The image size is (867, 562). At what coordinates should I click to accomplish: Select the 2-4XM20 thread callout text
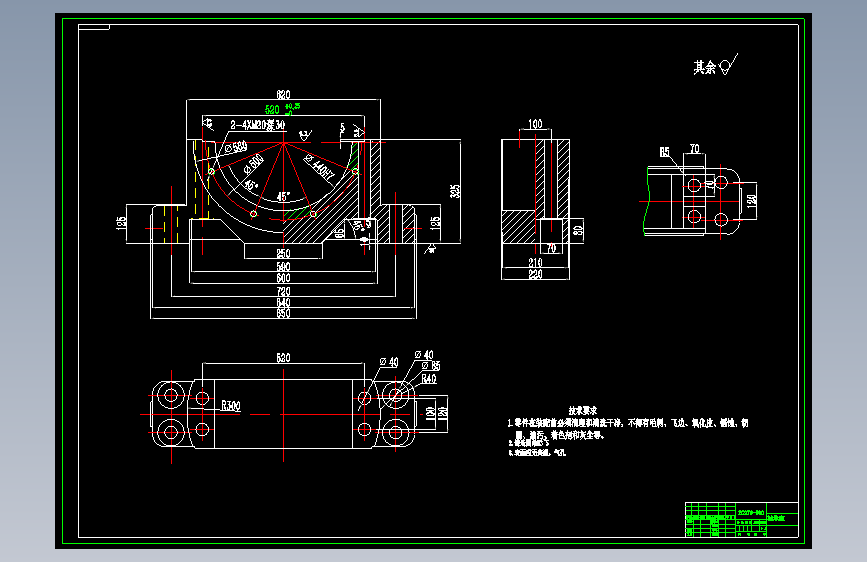click(x=258, y=125)
